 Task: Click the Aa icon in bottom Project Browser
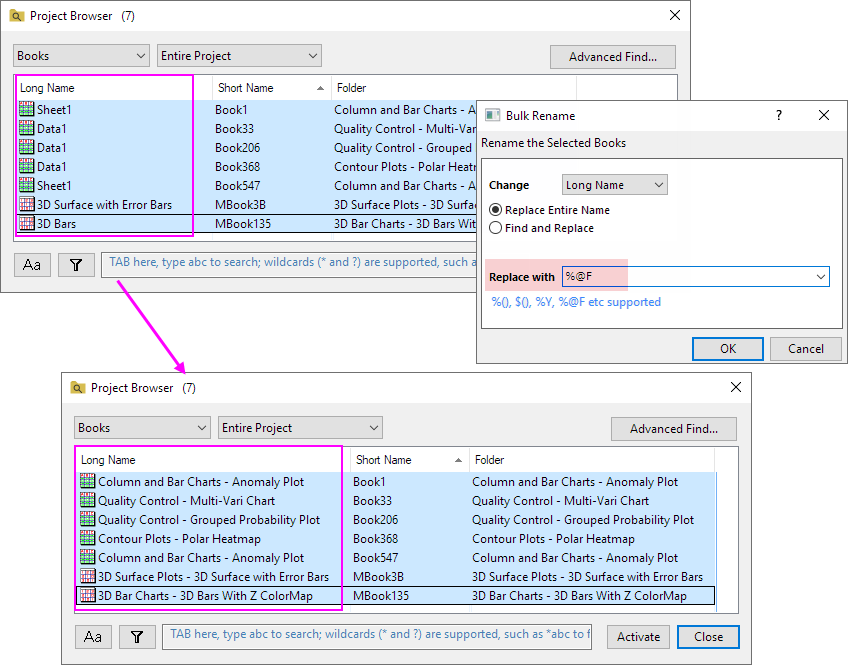[92, 636]
